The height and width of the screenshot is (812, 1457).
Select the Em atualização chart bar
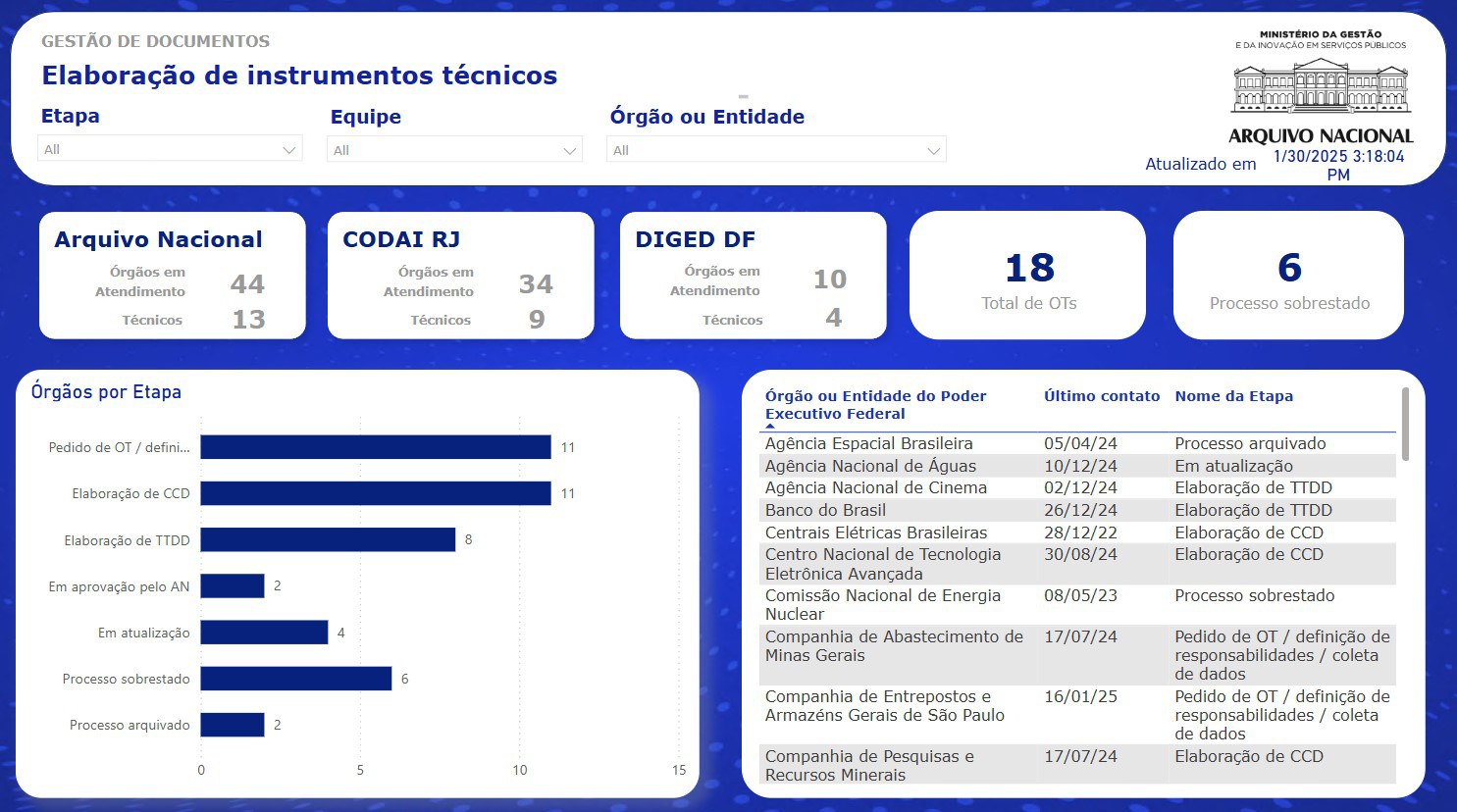[264, 633]
